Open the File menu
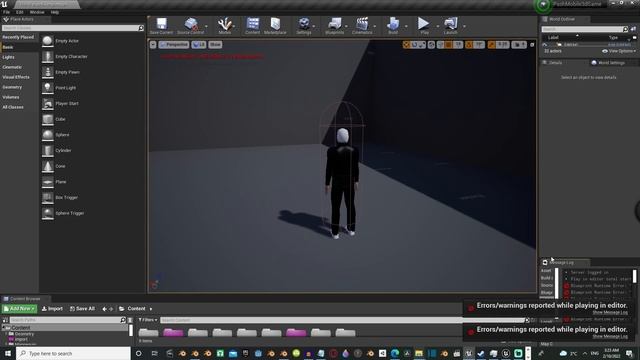Image resolution: width=640 pixels, height=360 pixels. tap(7, 12)
